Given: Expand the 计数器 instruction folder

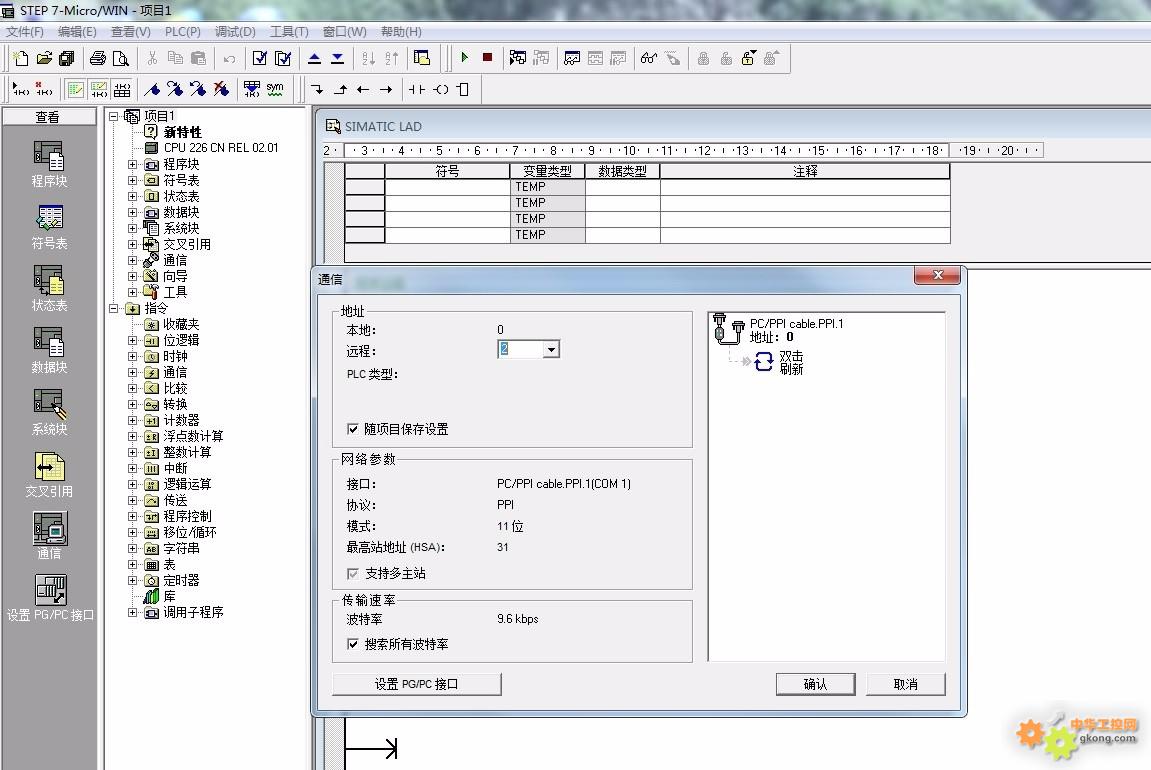Looking at the screenshot, I should 132,421.
